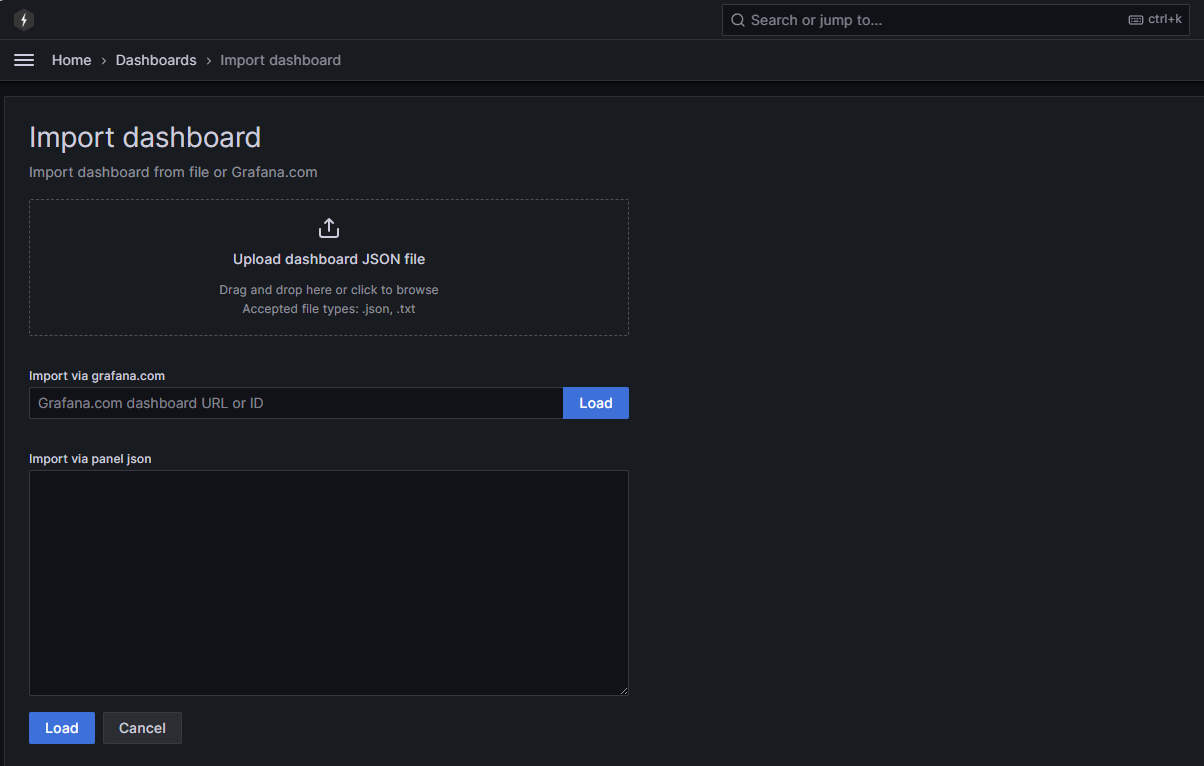Click the Load button beside Cancel

(62, 728)
